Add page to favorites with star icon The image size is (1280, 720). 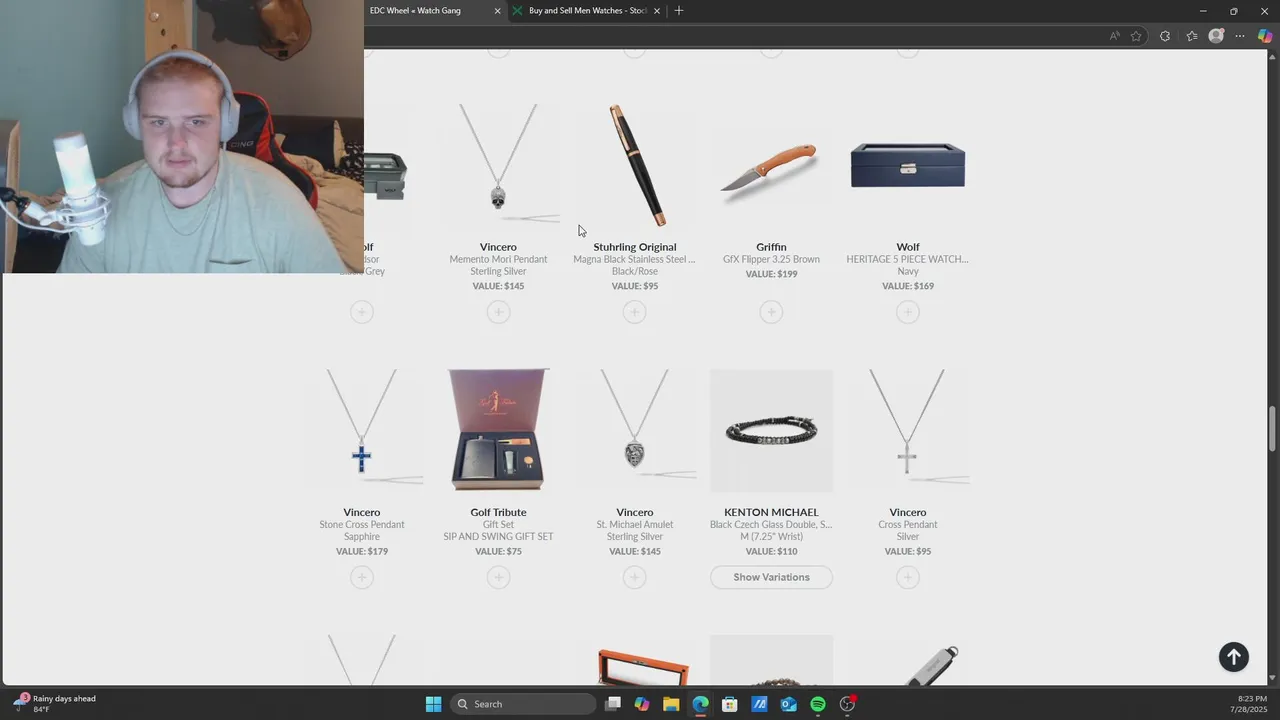tap(1136, 36)
